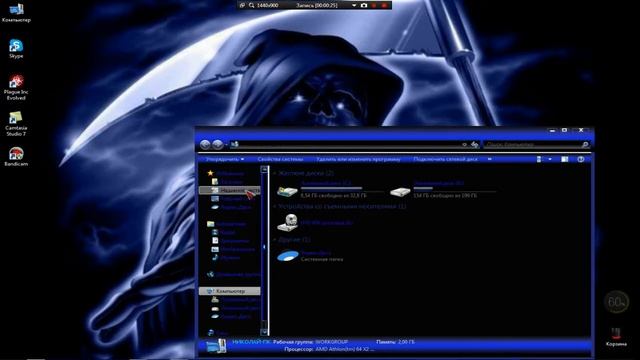Select Компьютер in the navigation pane
Screen dimensions: 640x360
[x=230, y=291]
